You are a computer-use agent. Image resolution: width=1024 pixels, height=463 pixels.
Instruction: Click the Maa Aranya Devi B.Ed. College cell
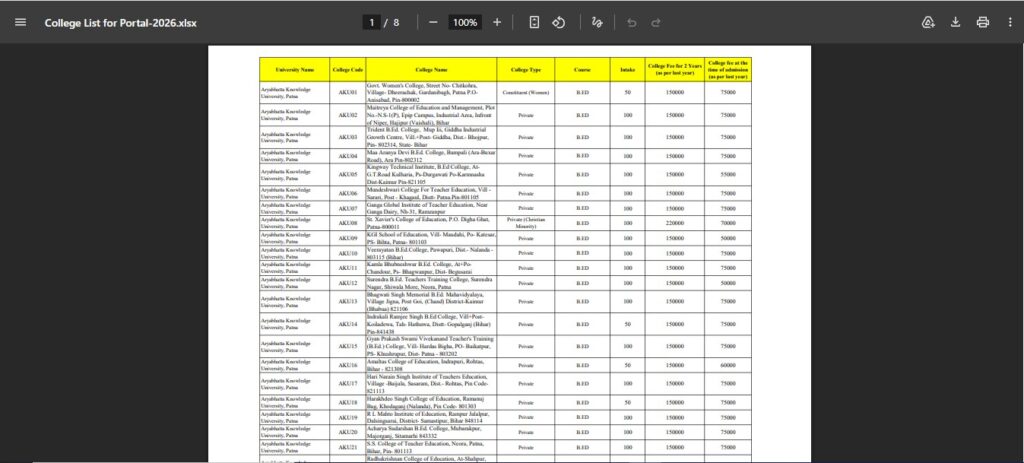point(431,156)
